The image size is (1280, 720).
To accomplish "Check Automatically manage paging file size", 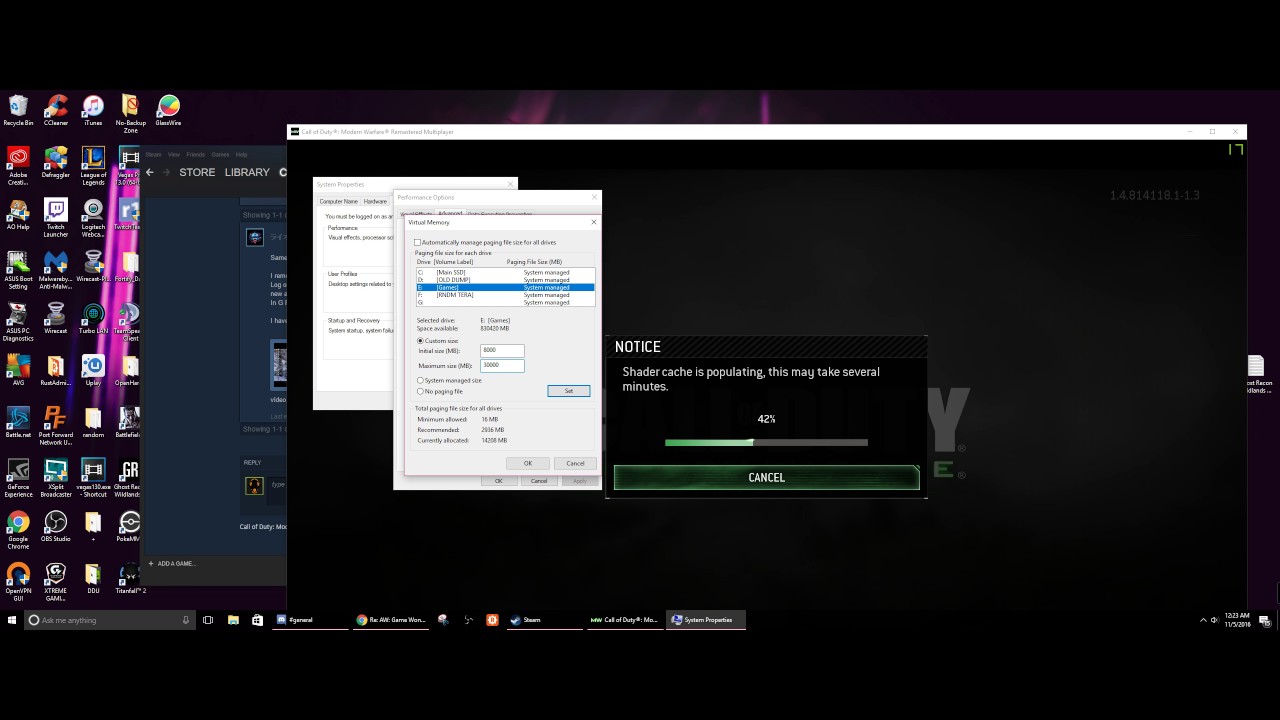I will 418,242.
